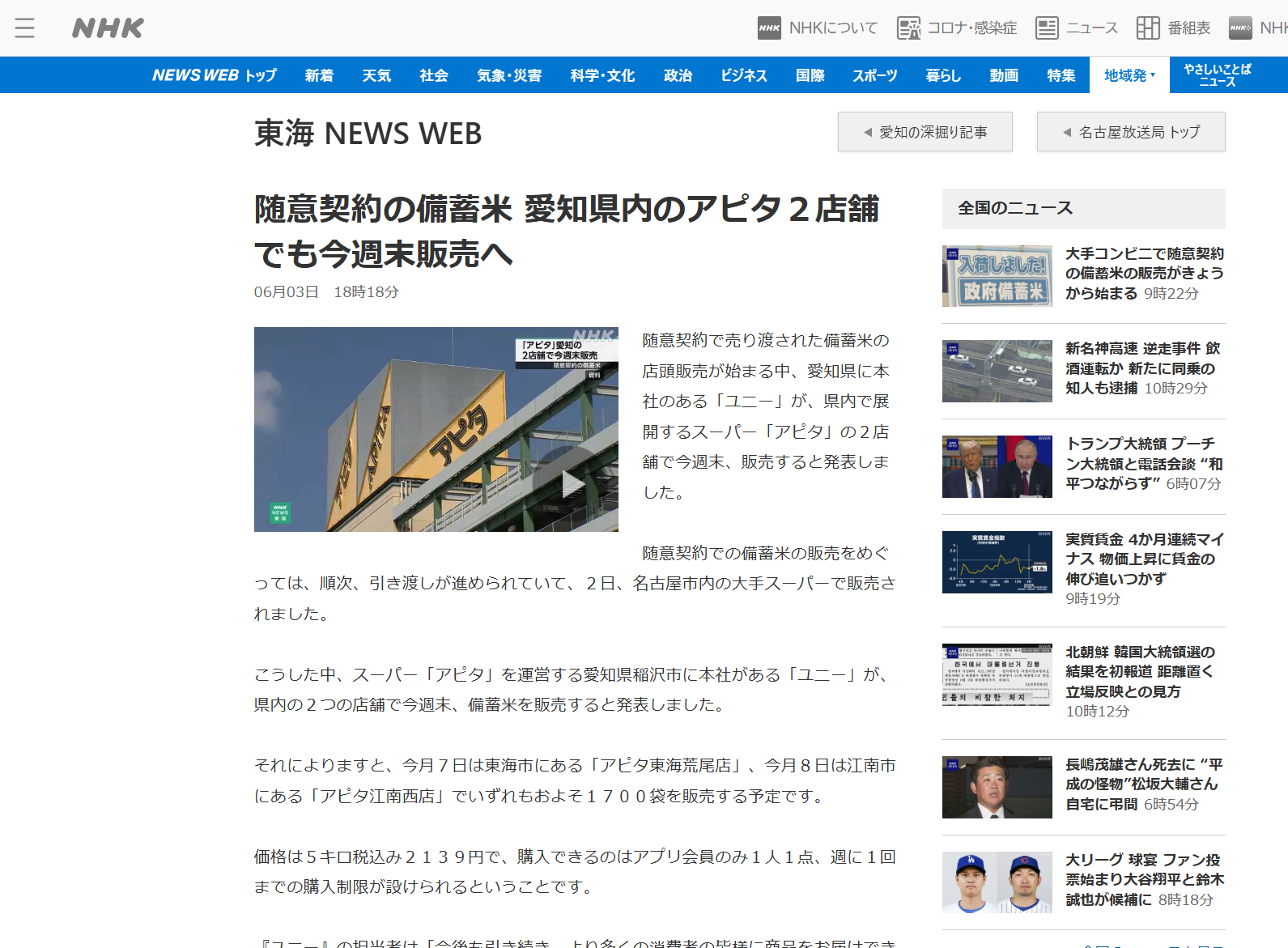Image resolution: width=1288 pixels, height=948 pixels.
Task: Open headline '北朝鮮 韓国大統領選の結果を初報道'
Action: pyautogui.click(x=1141, y=672)
